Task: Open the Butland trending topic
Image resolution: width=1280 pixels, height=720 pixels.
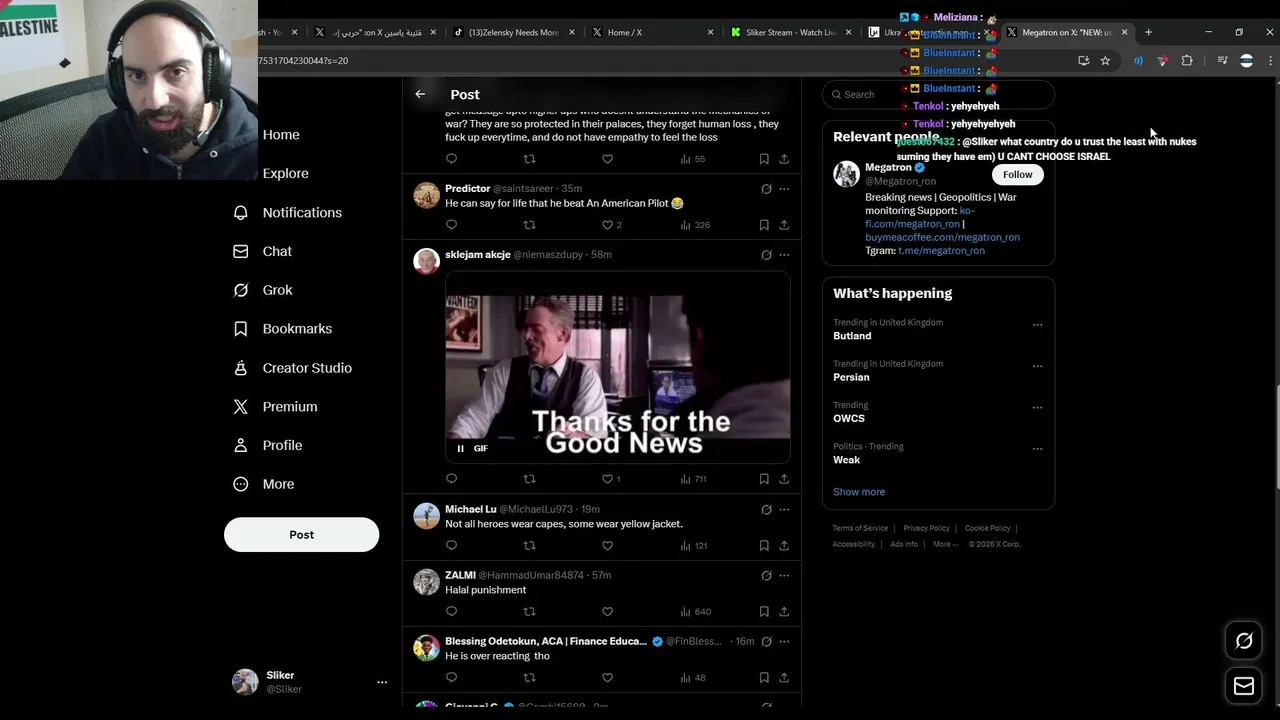Action: click(x=852, y=336)
